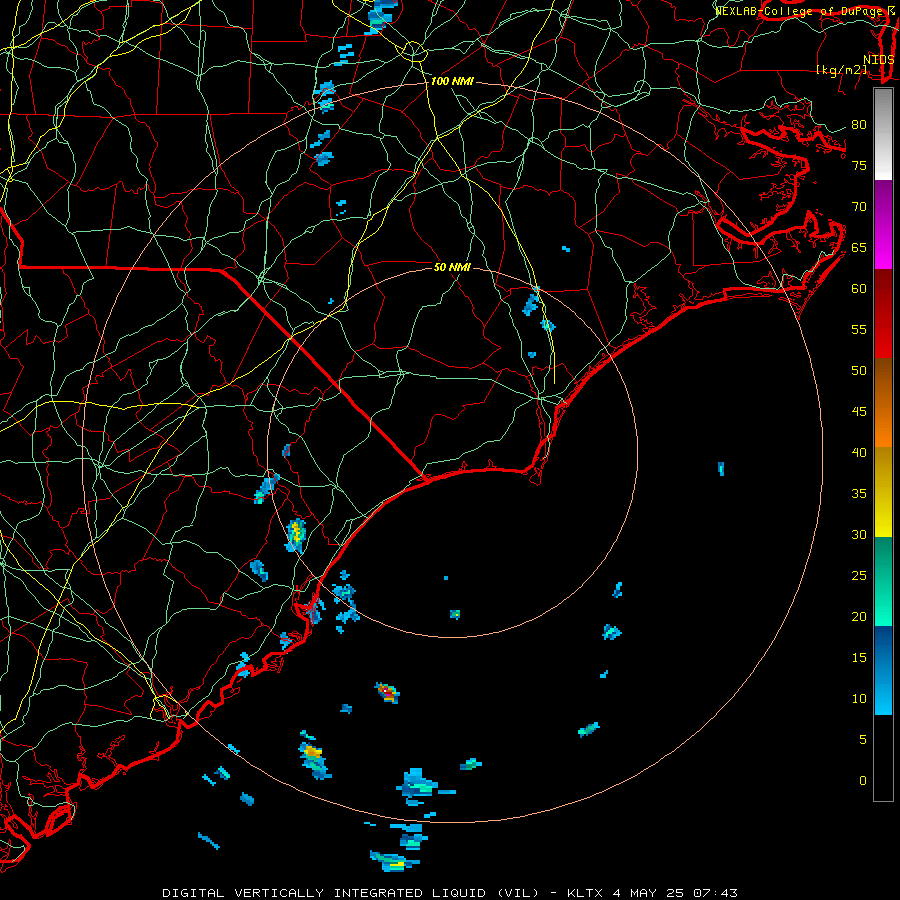This screenshot has width=900, height=900.
Task: Click the "100 NMI" range ring label
Action: coord(452,81)
